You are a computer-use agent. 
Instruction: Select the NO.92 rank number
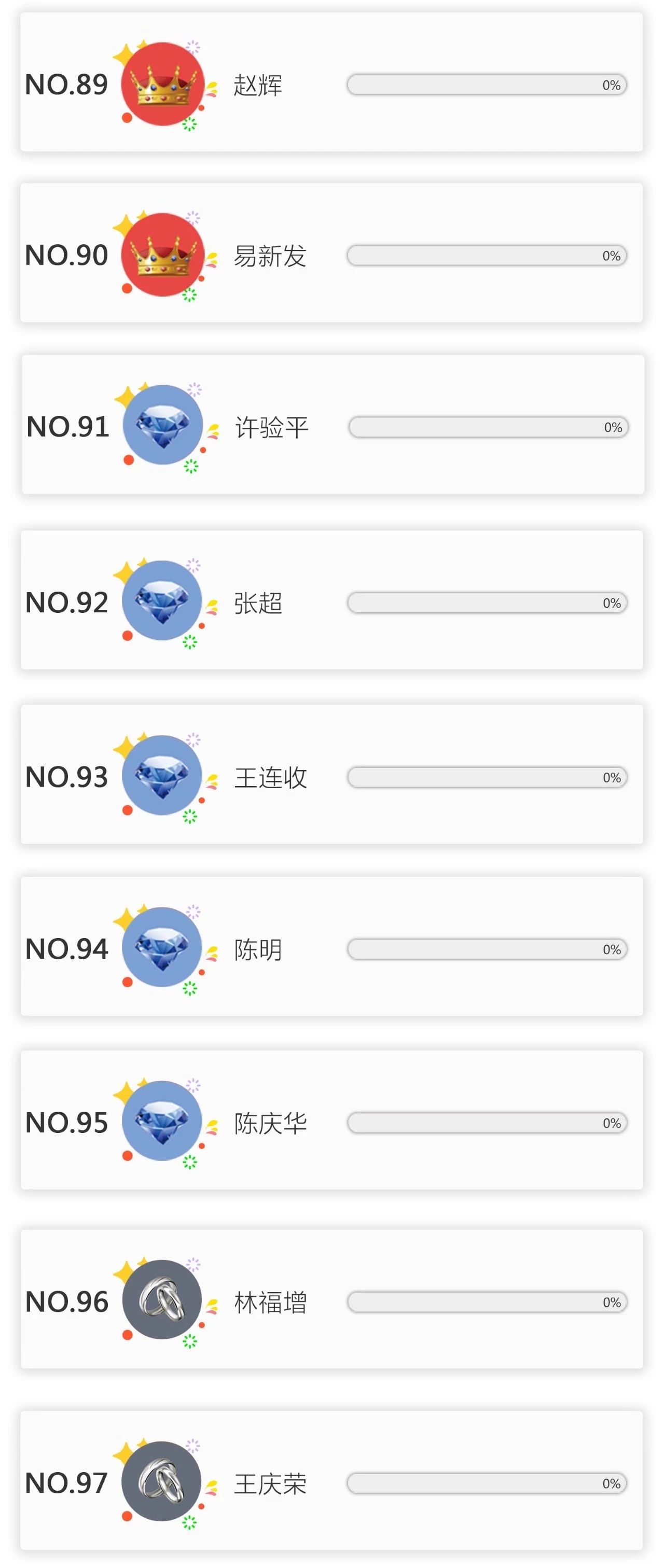click(x=66, y=603)
